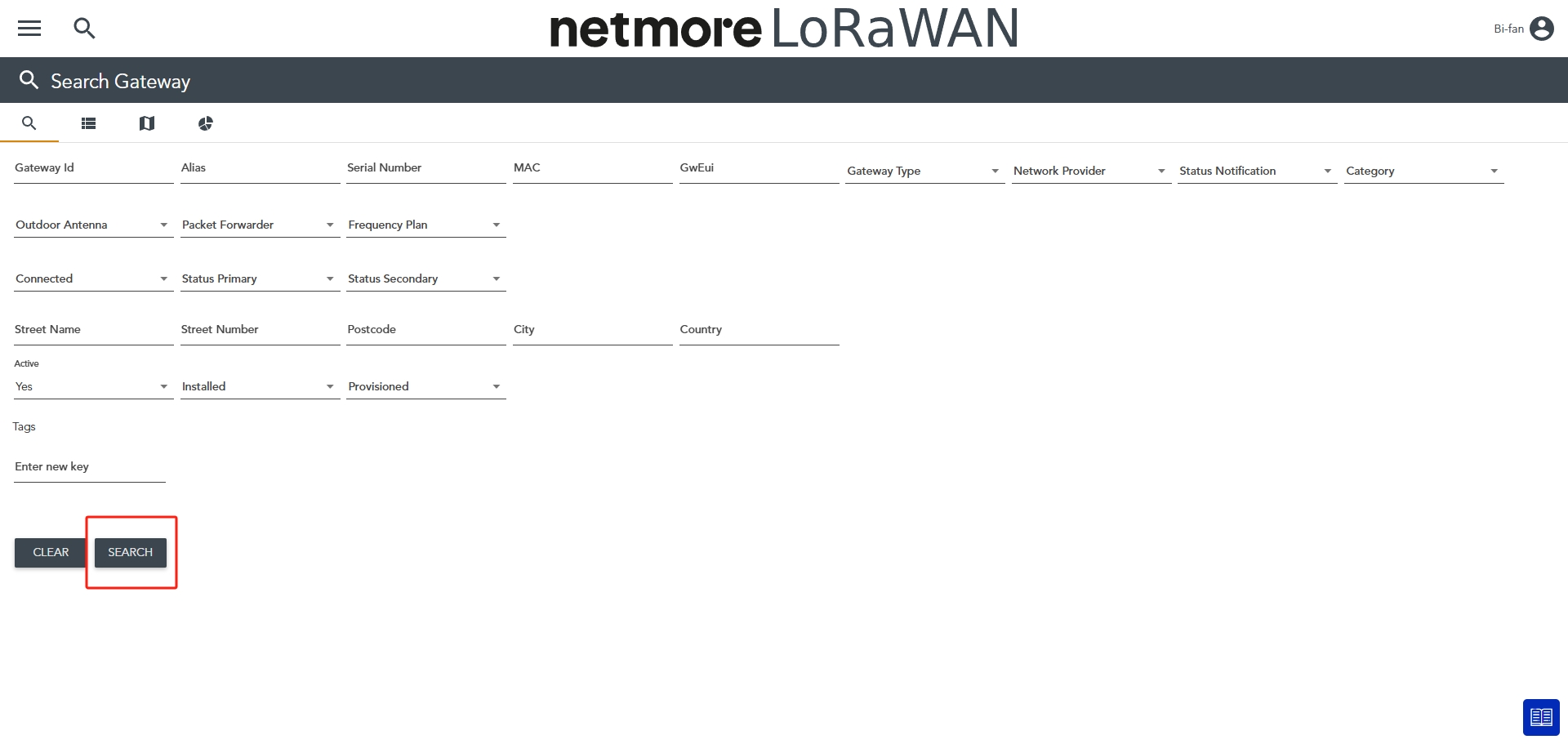
Task: Open the Status Secondary dropdown
Action: click(x=426, y=278)
